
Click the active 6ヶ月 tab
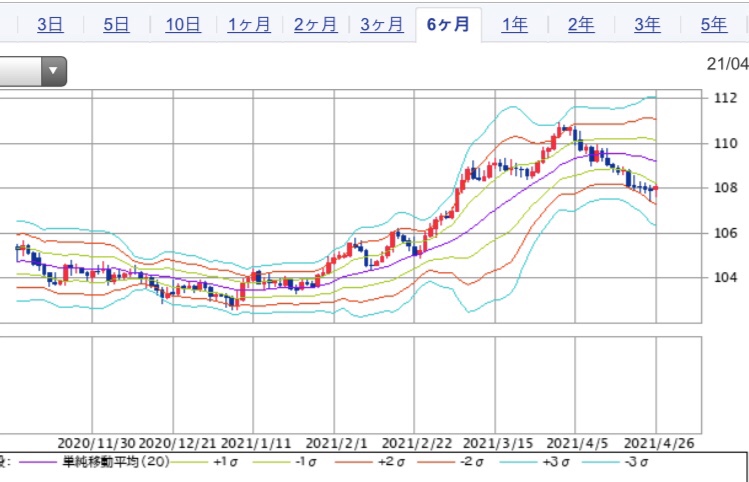tap(448, 24)
